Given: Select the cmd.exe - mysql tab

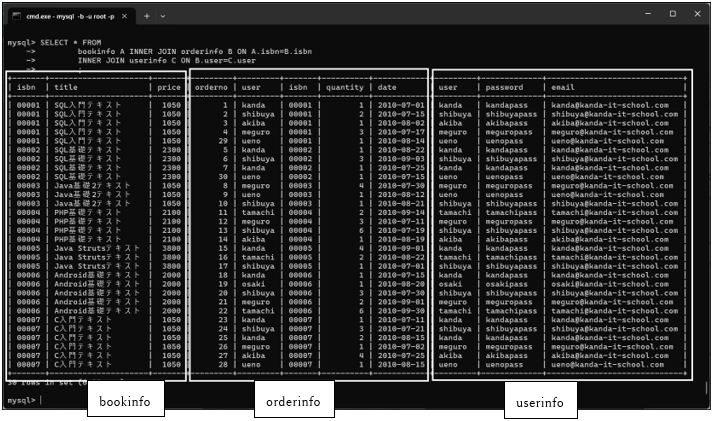Looking at the screenshot, I should pyautogui.click(x=70, y=15).
